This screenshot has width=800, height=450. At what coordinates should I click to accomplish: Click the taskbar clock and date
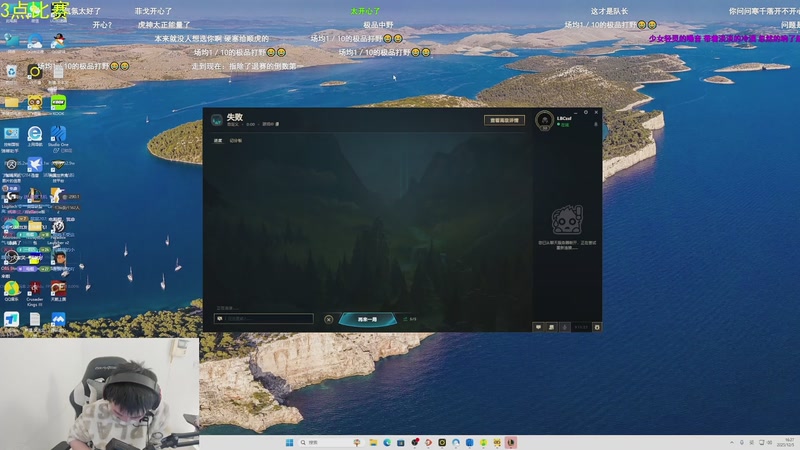point(788,442)
